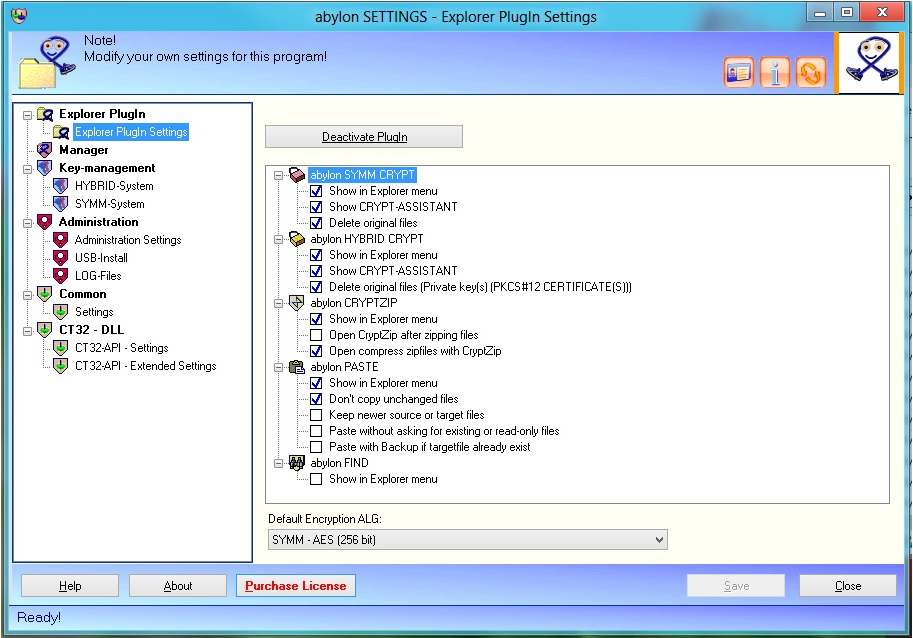Image resolution: width=913 pixels, height=638 pixels.
Task: Click the abylon PASTE clipboard icon
Action: (x=297, y=367)
